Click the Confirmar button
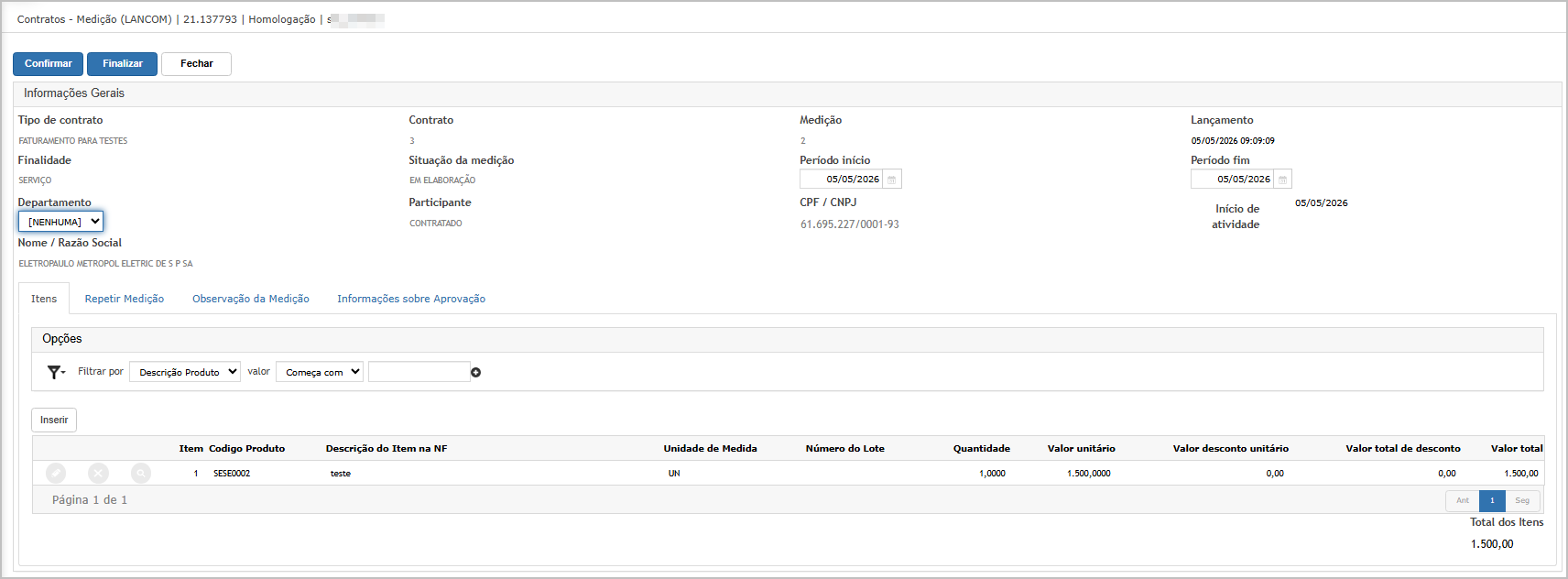 click(x=48, y=64)
